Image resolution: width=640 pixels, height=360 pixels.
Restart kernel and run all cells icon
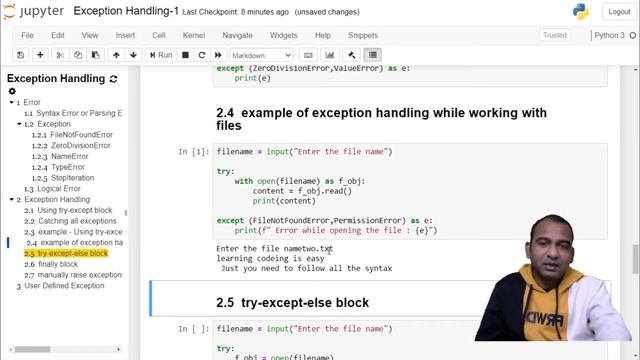click(x=218, y=55)
